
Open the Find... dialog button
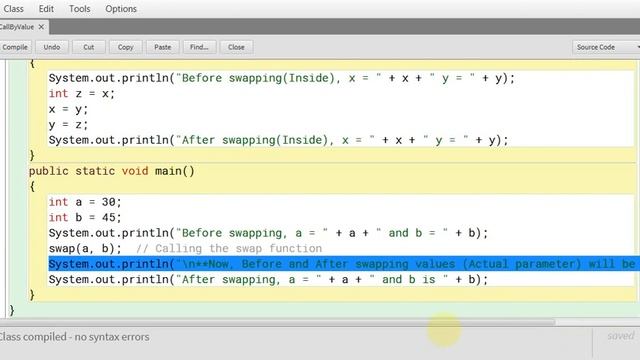point(199,47)
